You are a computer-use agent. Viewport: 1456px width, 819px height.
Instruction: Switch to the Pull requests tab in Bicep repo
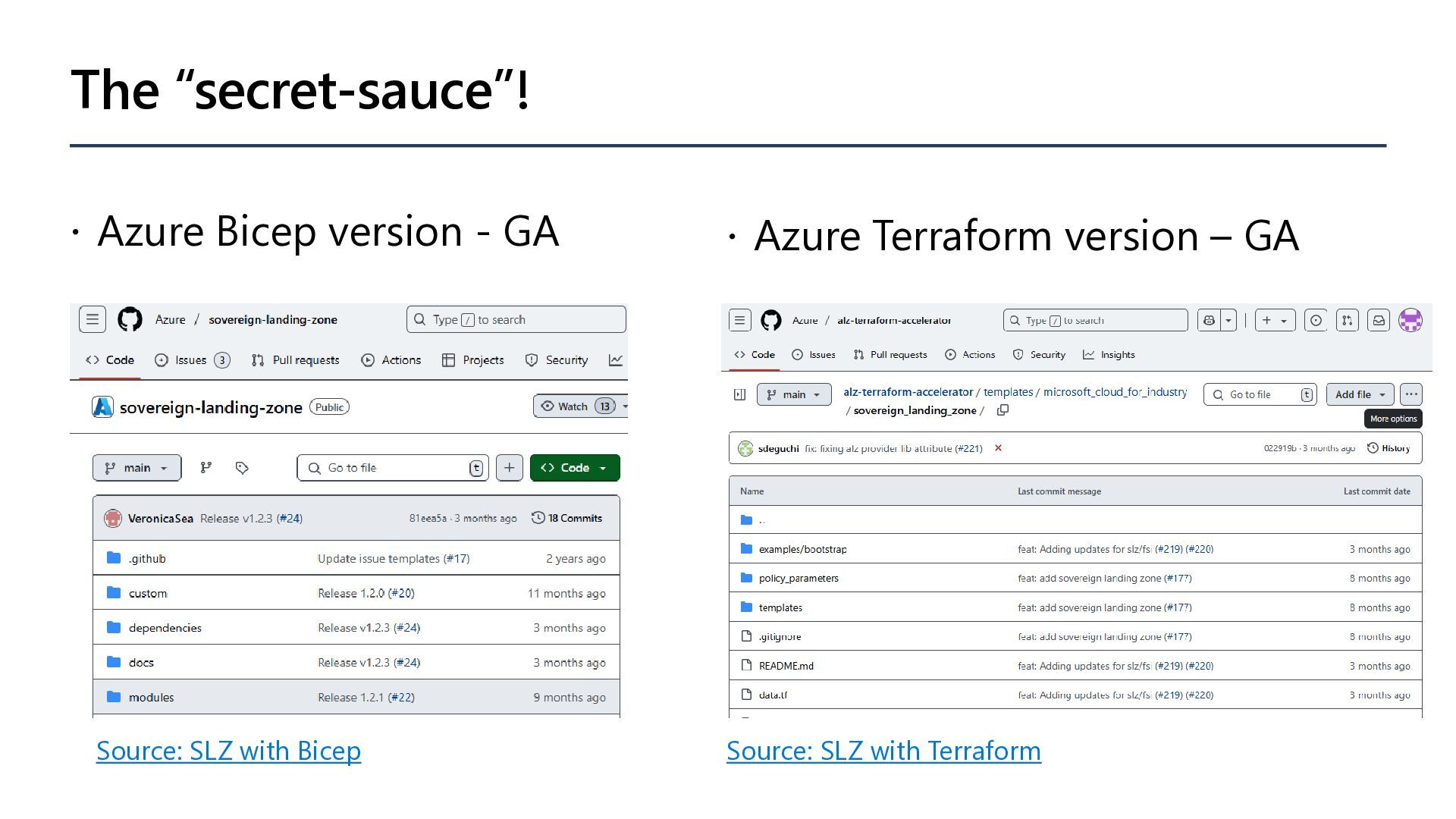point(296,360)
